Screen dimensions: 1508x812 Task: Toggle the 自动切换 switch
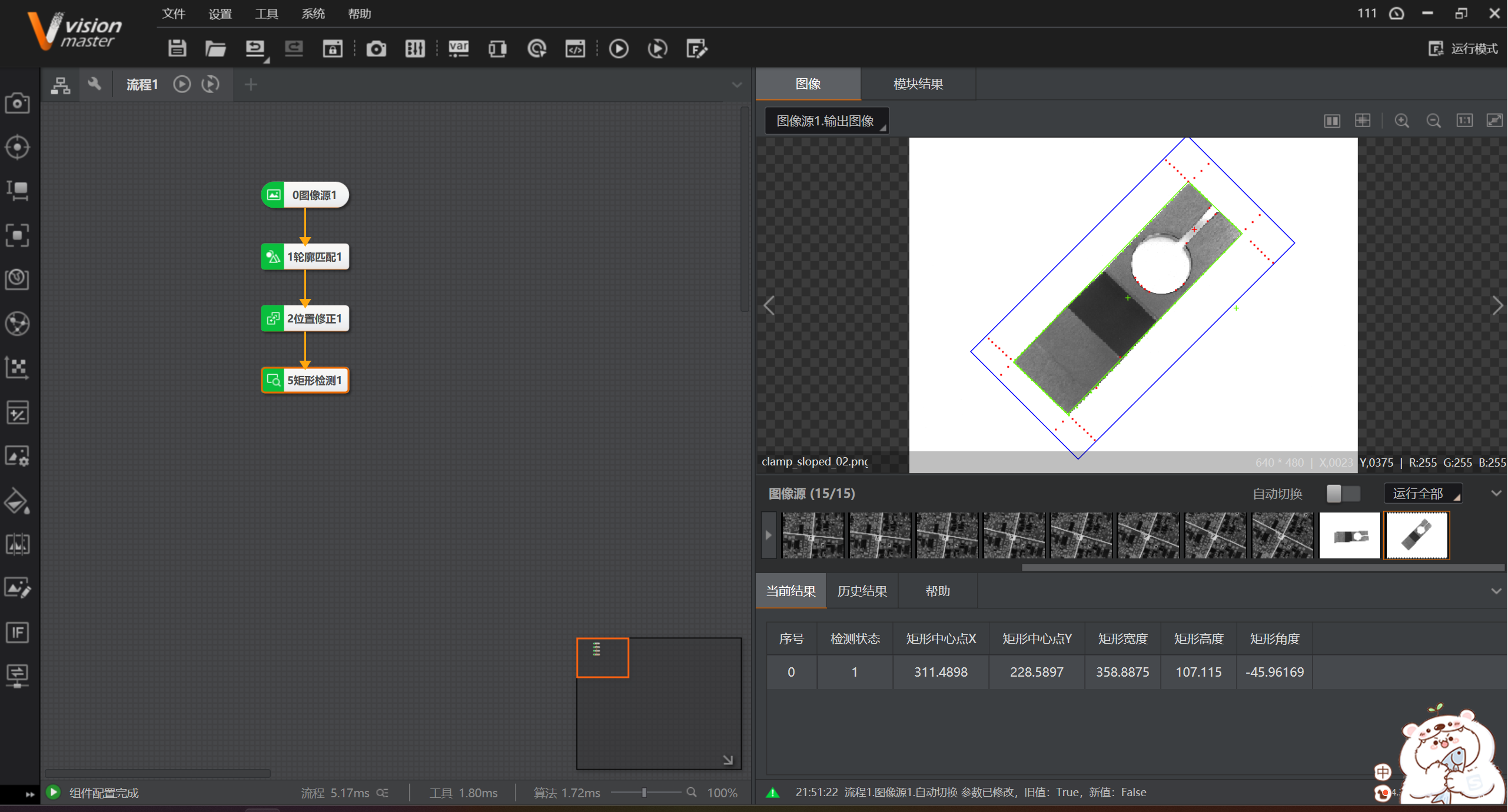click(x=1343, y=494)
